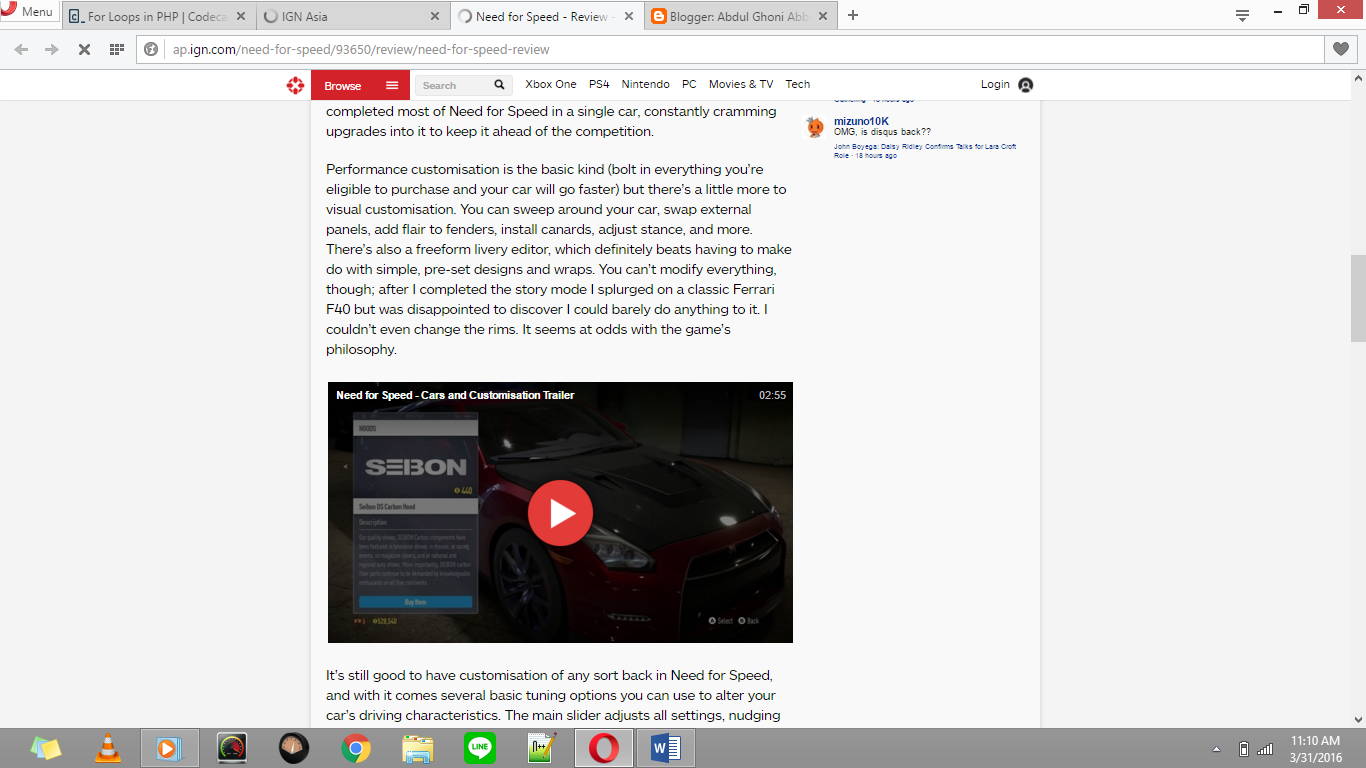Click the site info globe icon
Image resolution: width=1366 pixels, height=768 pixels.
click(x=152, y=49)
